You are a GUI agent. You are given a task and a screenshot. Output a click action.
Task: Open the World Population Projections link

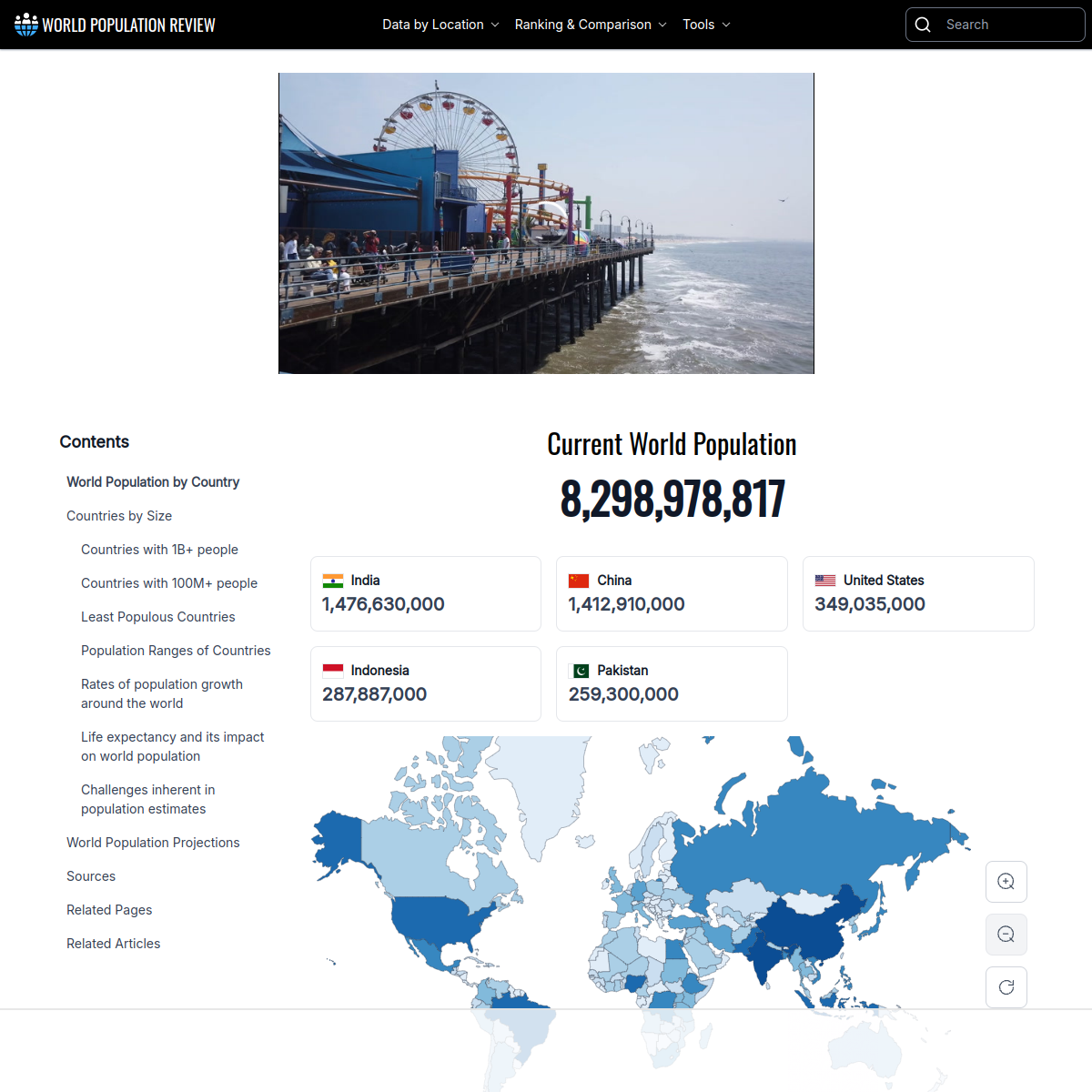click(153, 842)
